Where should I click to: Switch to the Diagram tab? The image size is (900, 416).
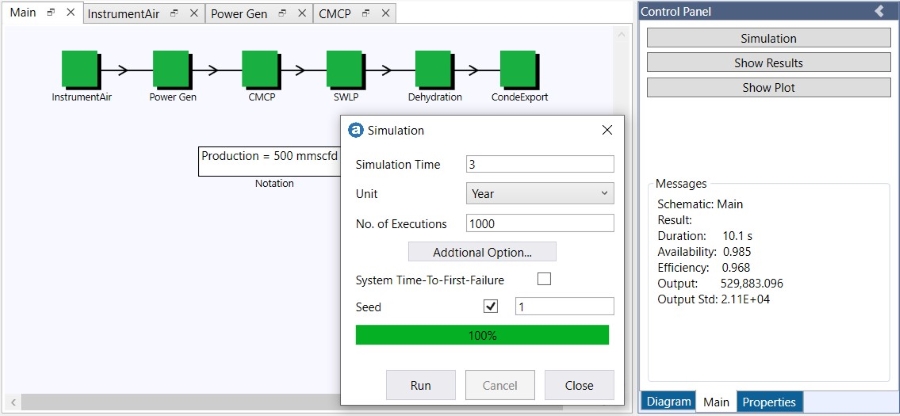click(668, 402)
